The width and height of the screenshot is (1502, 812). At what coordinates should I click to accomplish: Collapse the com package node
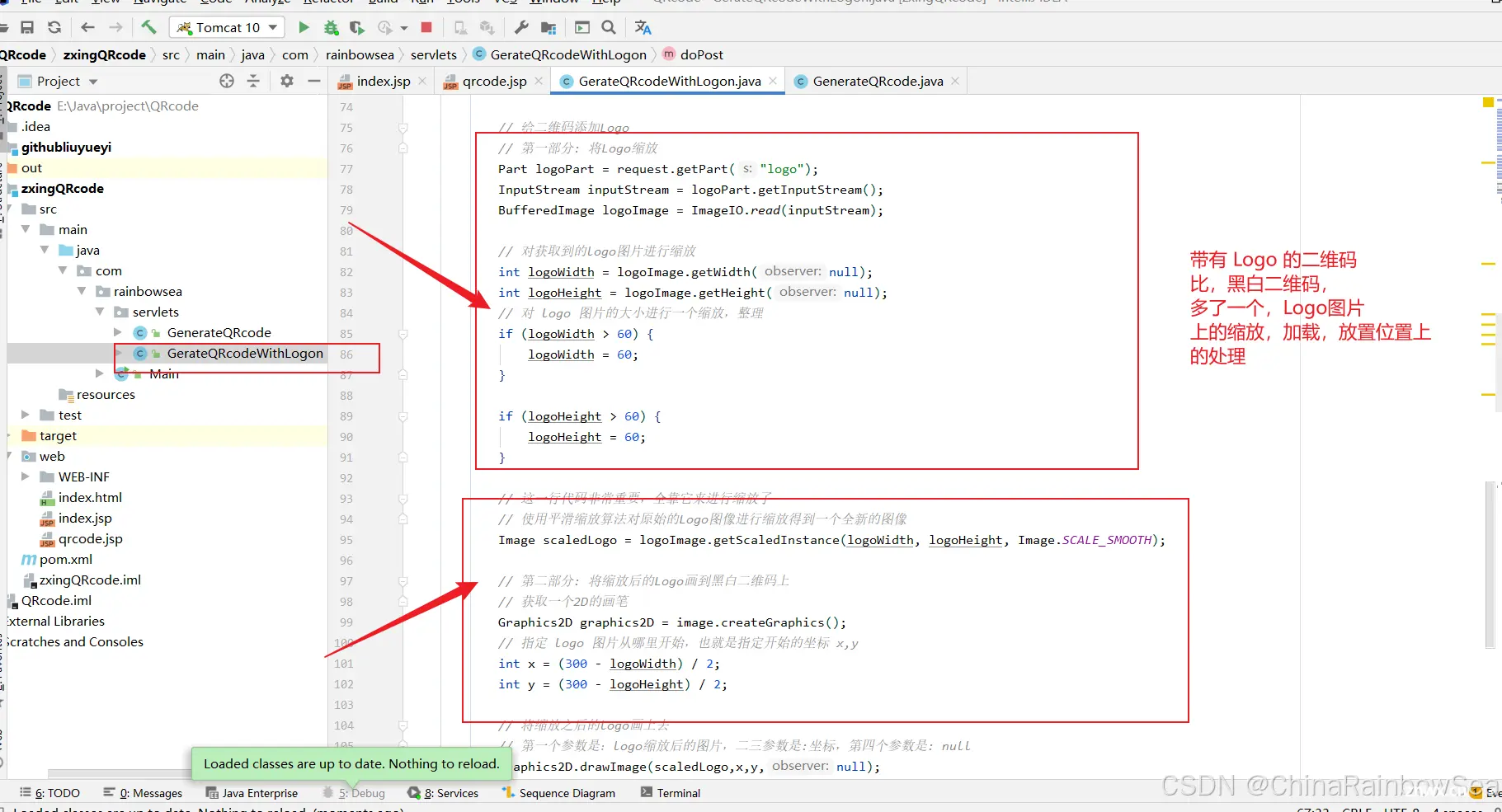coord(63,270)
